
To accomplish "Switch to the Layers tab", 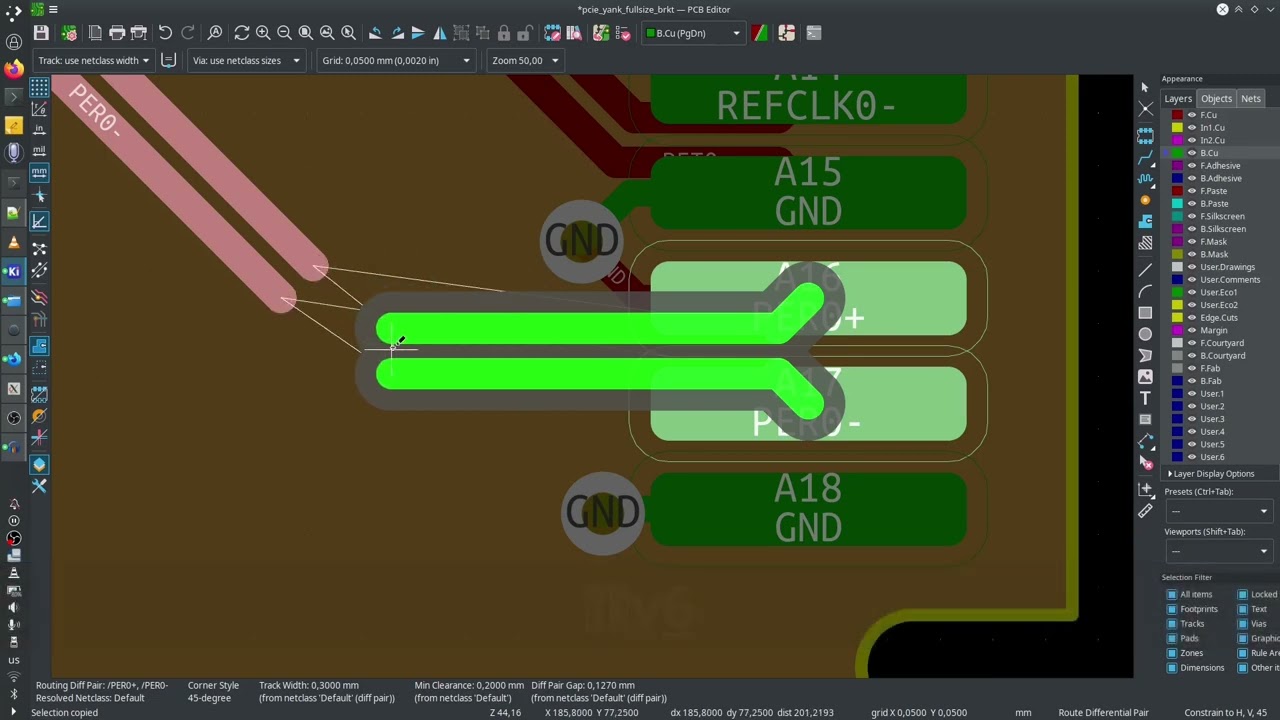I will tap(1178, 99).
